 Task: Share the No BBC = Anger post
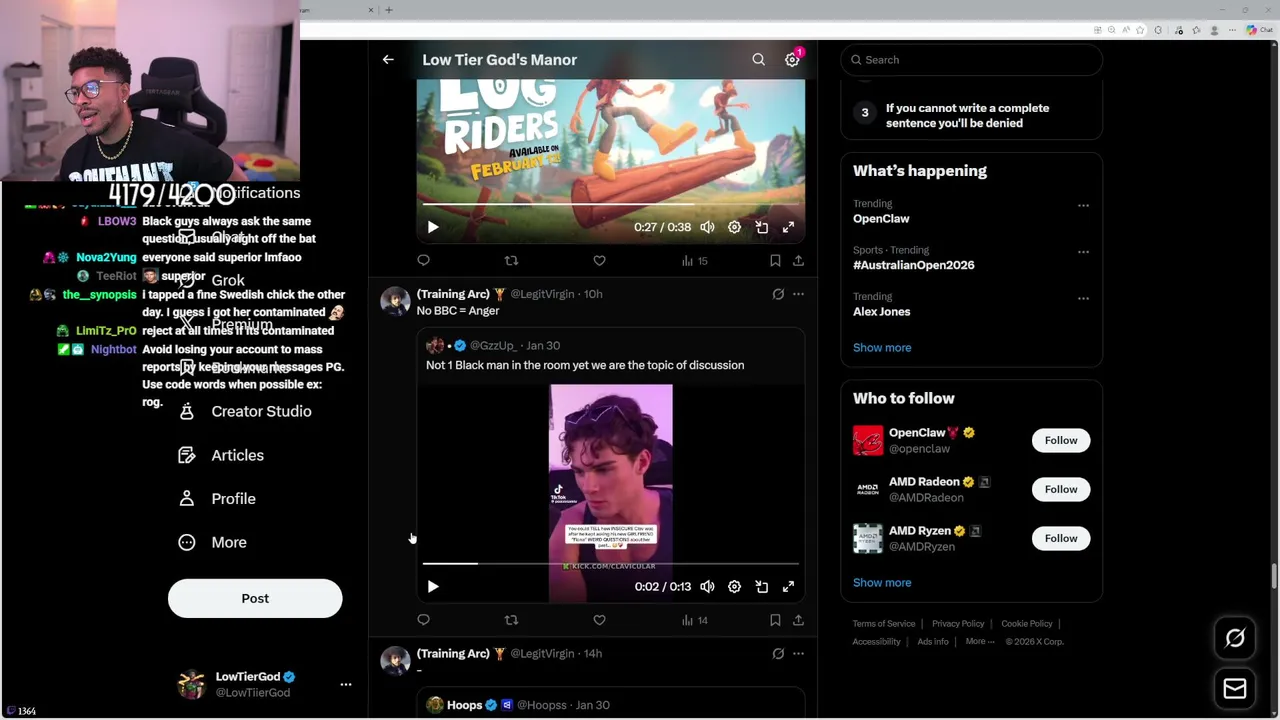tap(798, 620)
